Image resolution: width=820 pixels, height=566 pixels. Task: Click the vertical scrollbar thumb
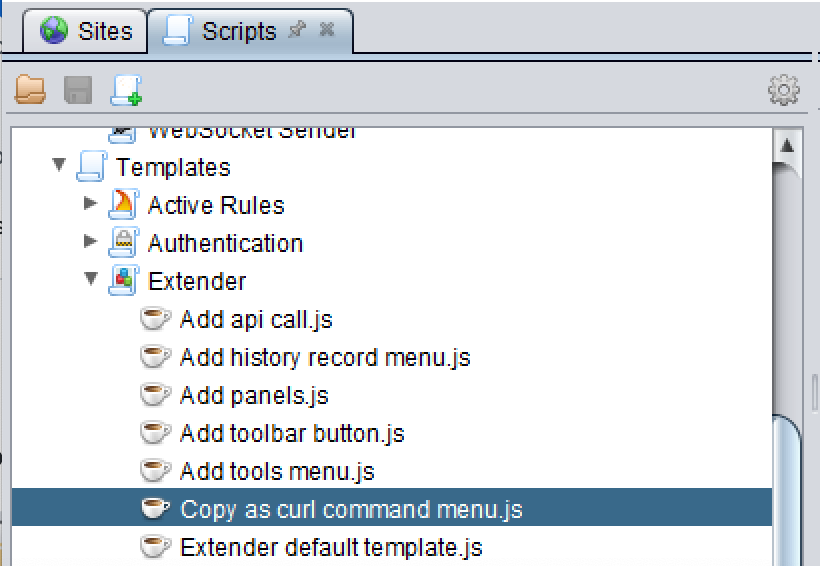click(x=787, y=490)
